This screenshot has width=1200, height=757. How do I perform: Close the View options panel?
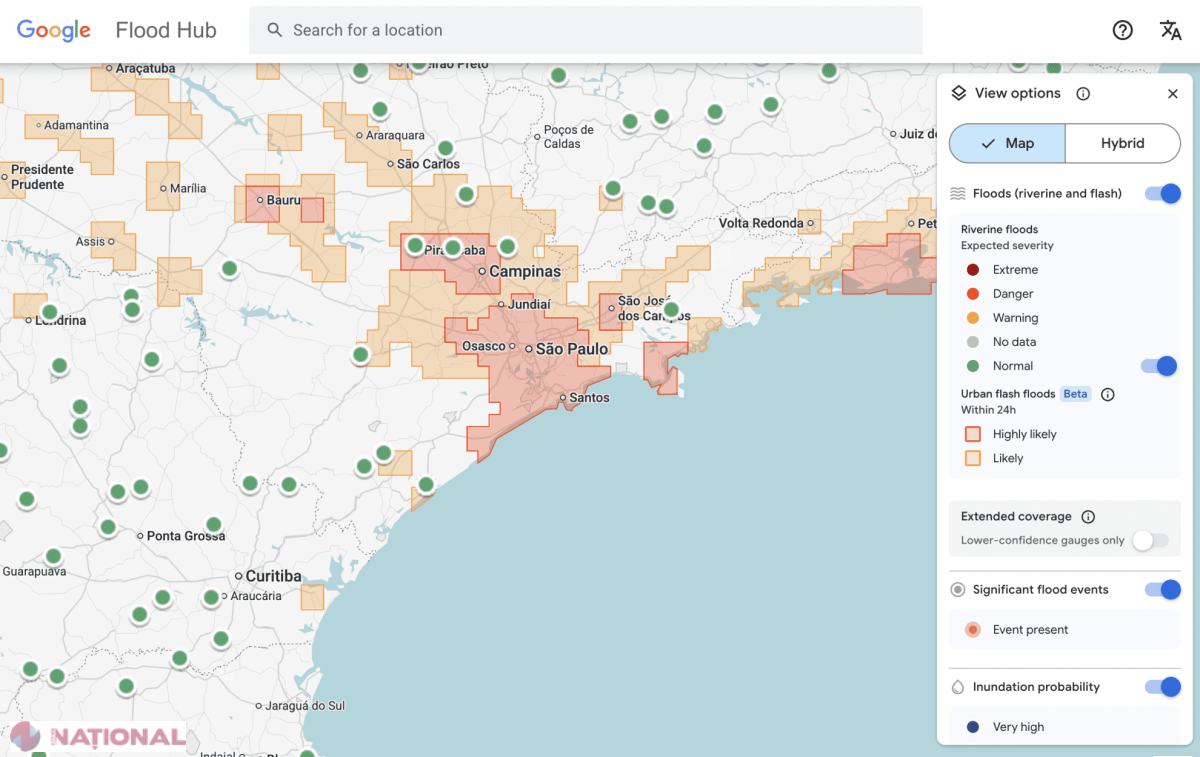click(x=1173, y=93)
